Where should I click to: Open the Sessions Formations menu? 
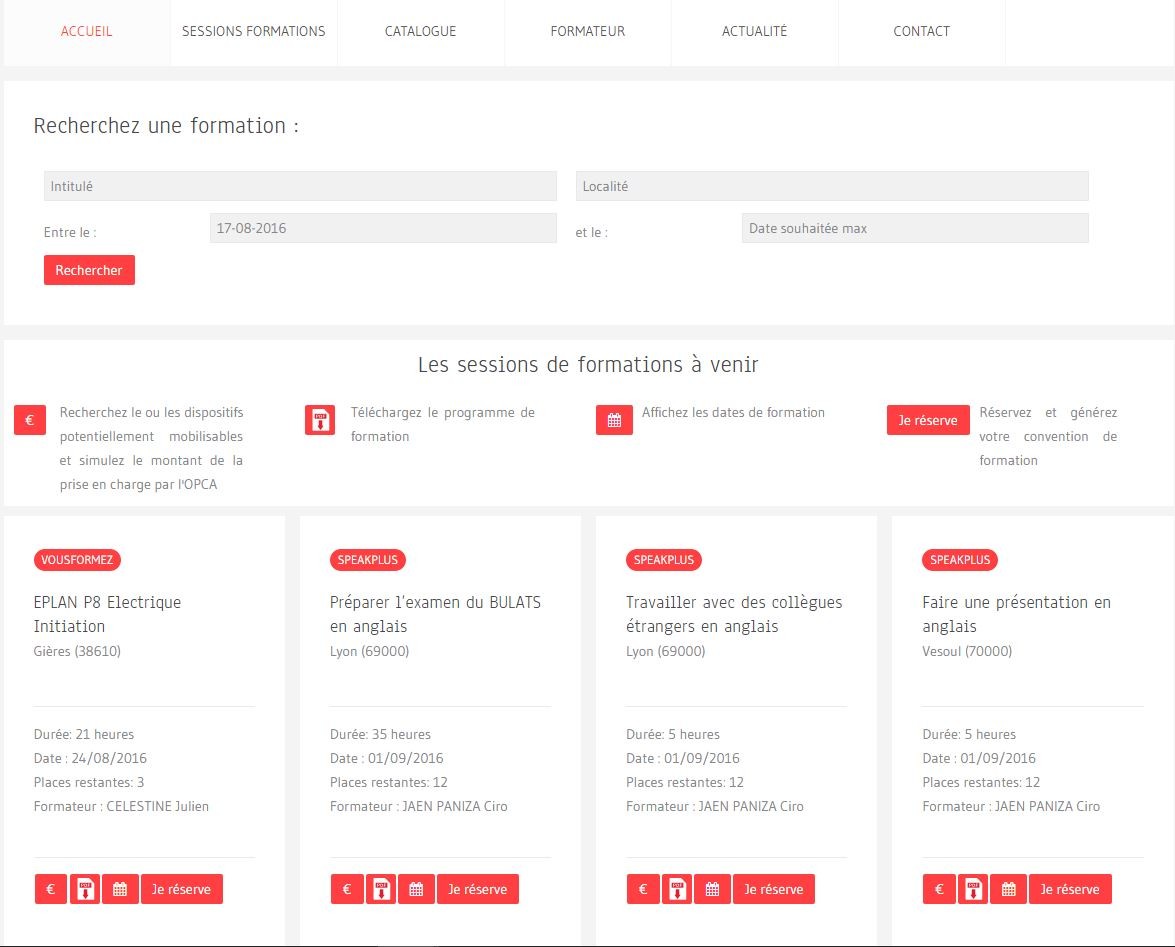click(253, 31)
